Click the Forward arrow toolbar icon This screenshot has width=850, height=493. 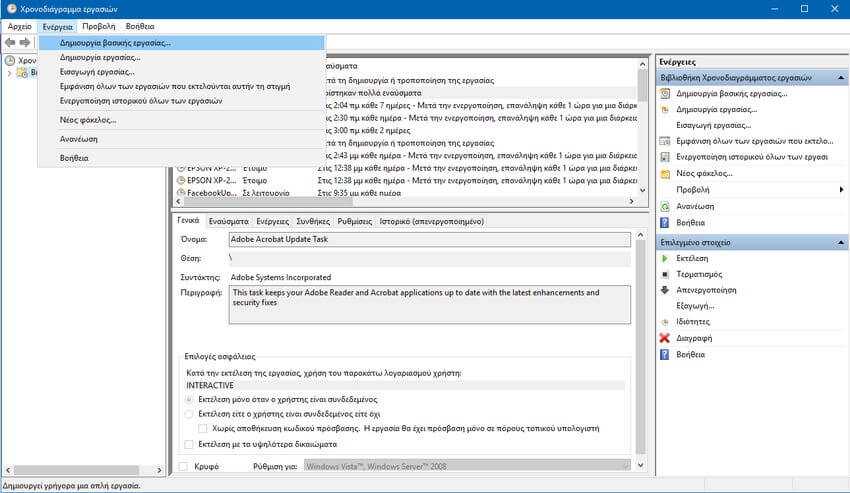point(25,42)
